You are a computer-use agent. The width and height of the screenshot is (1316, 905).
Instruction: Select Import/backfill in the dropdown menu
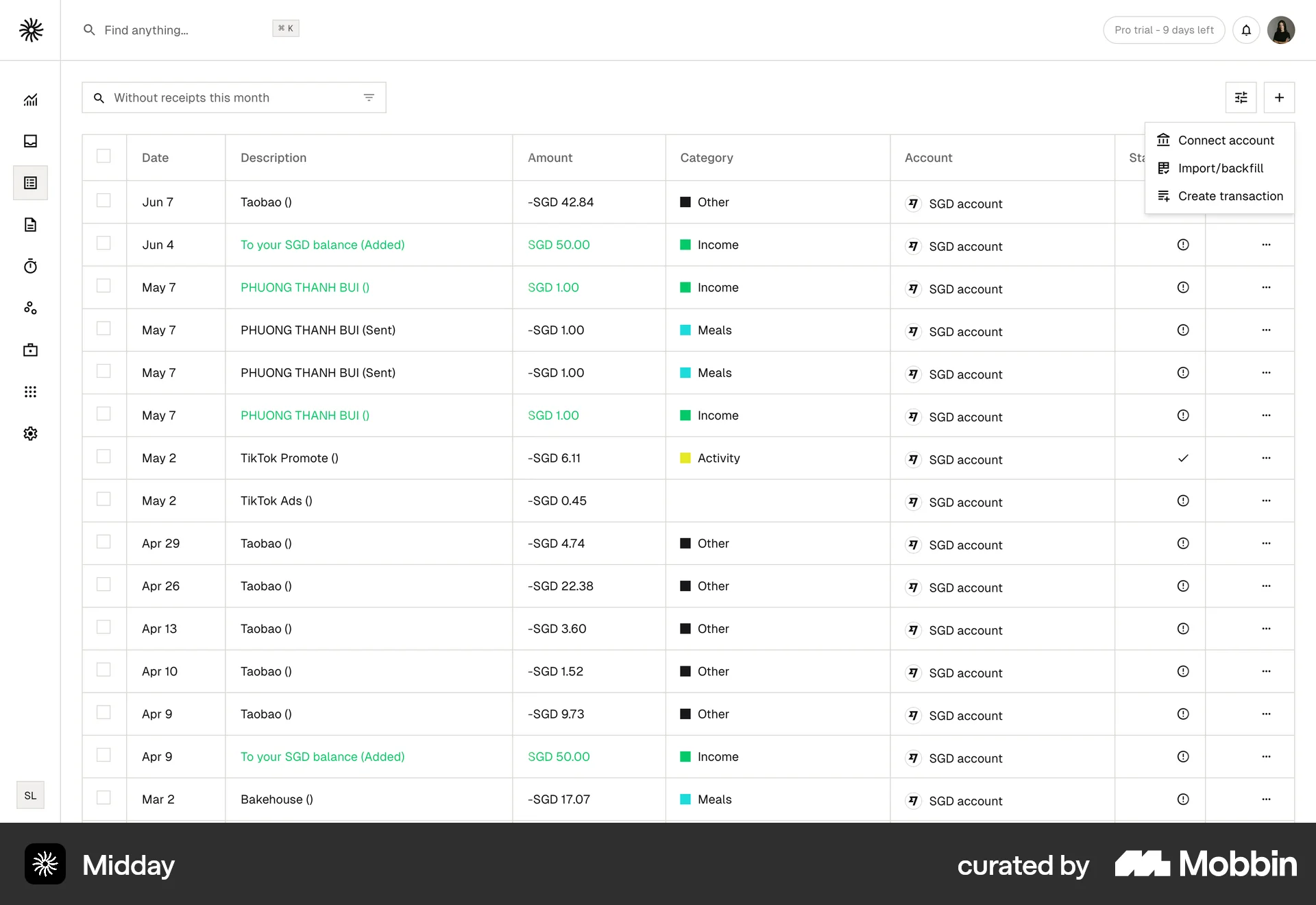1221,168
